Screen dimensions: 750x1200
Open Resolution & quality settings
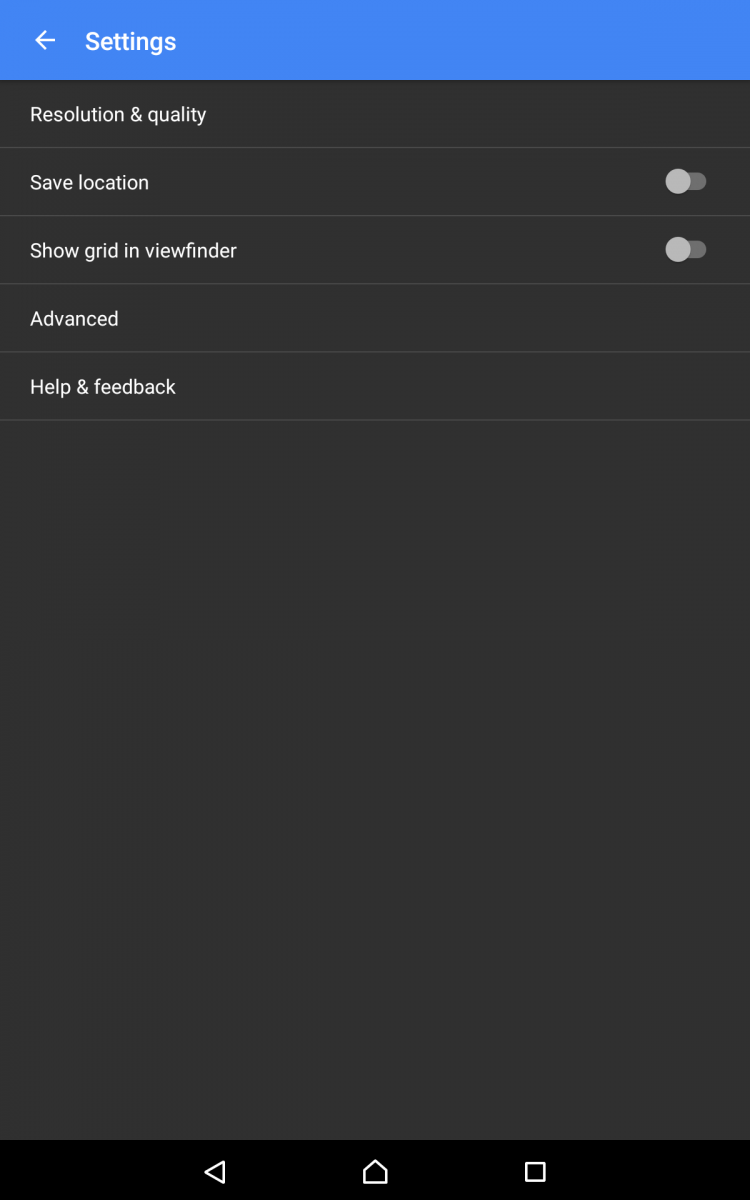click(375, 114)
